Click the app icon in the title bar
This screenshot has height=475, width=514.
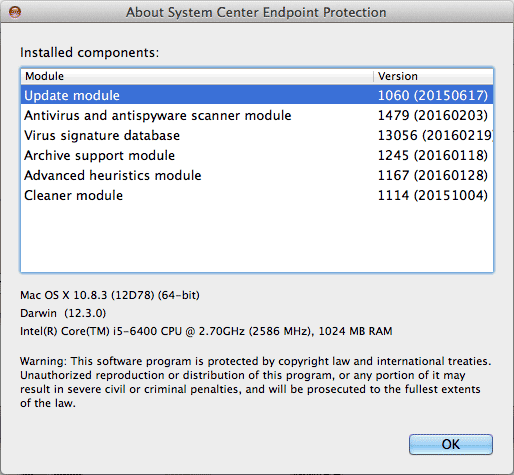[x=15, y=13]
